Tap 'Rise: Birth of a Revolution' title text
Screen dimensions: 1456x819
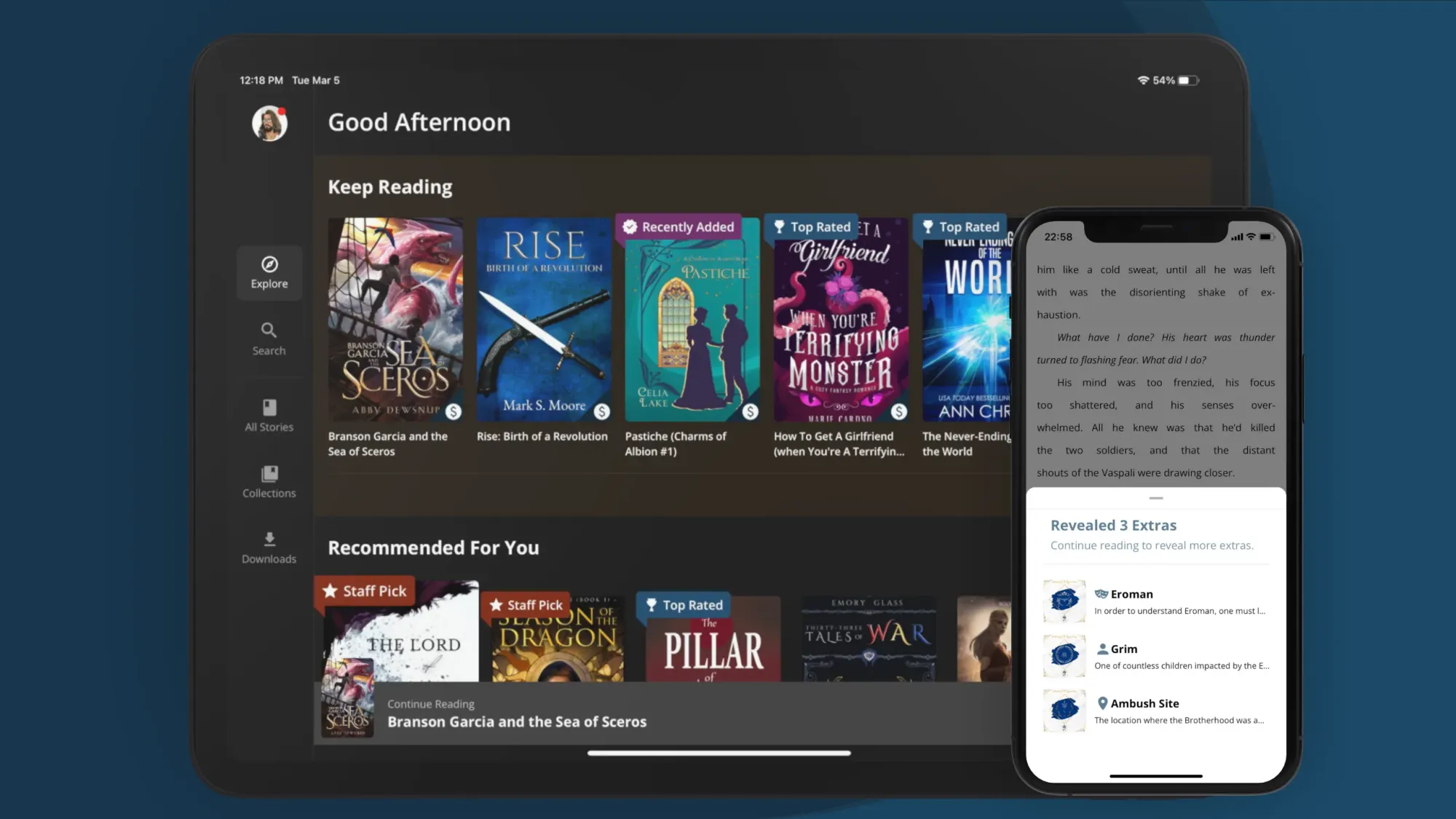[x=542, y=436]
